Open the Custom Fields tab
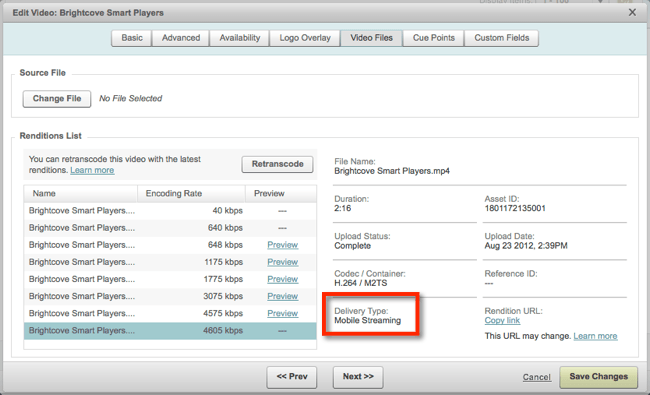The width and height of the screenshot is (650, 395). pyautogui.click(x=502, y=38)
